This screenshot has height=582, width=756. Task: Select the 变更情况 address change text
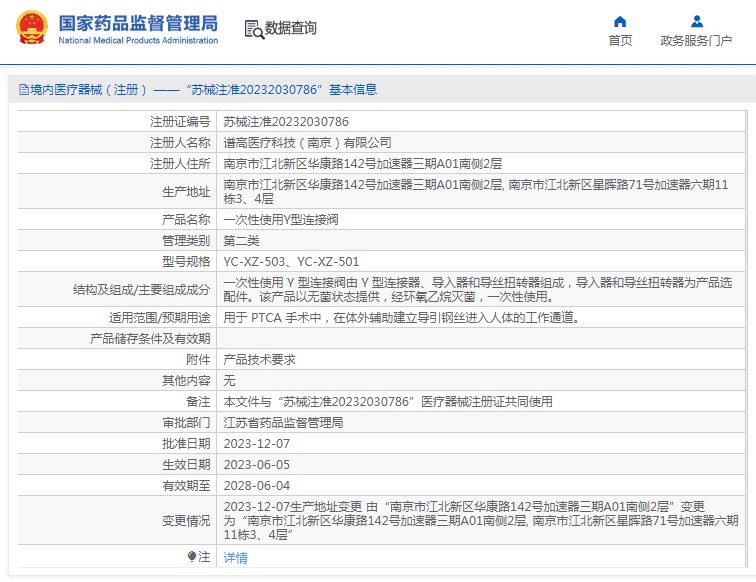tap(481, 521)
